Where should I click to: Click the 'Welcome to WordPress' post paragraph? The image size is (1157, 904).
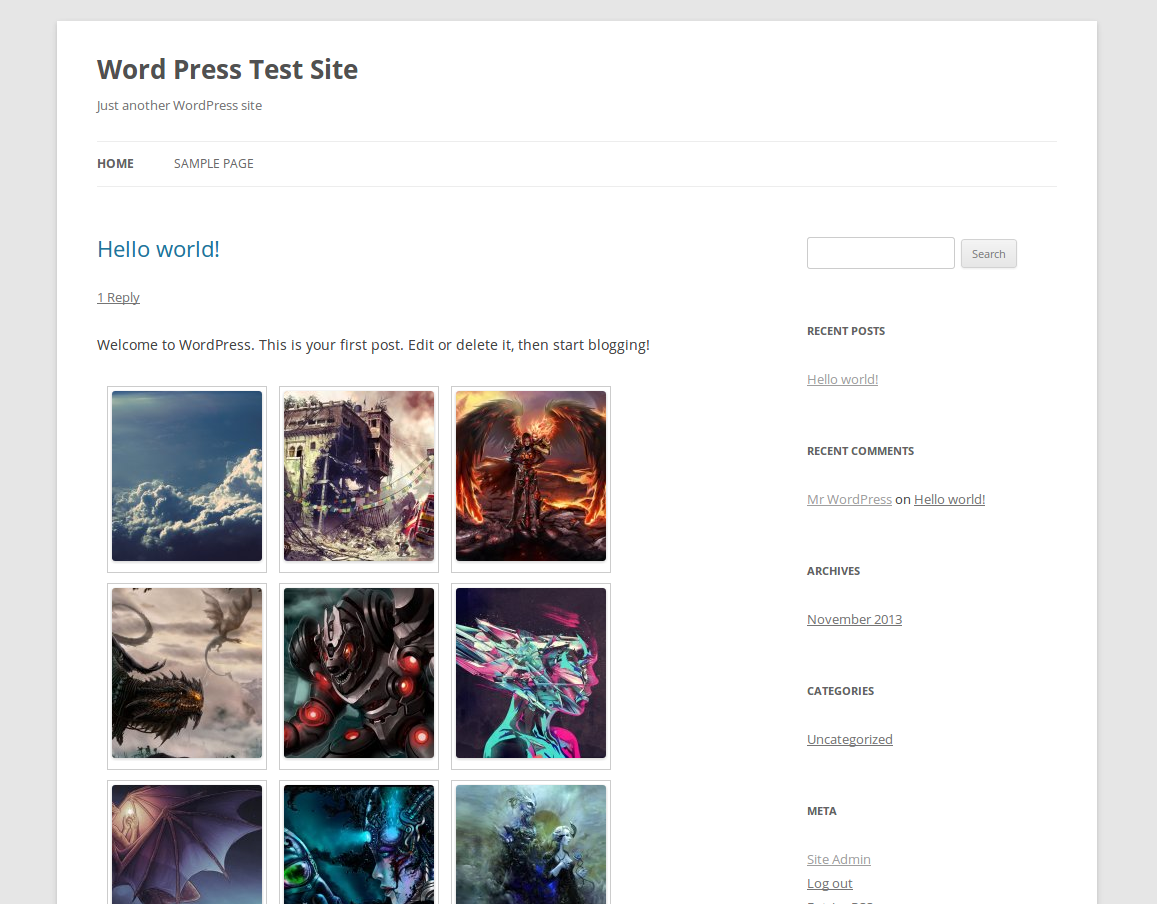point(373,345)
